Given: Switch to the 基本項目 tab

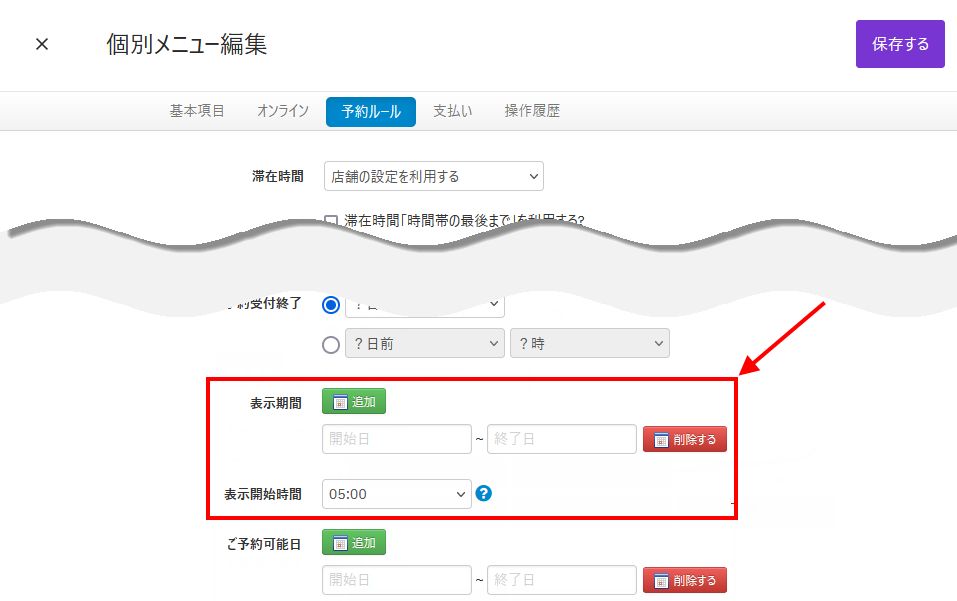Looking at the screenshot, I should coord(197,111).
